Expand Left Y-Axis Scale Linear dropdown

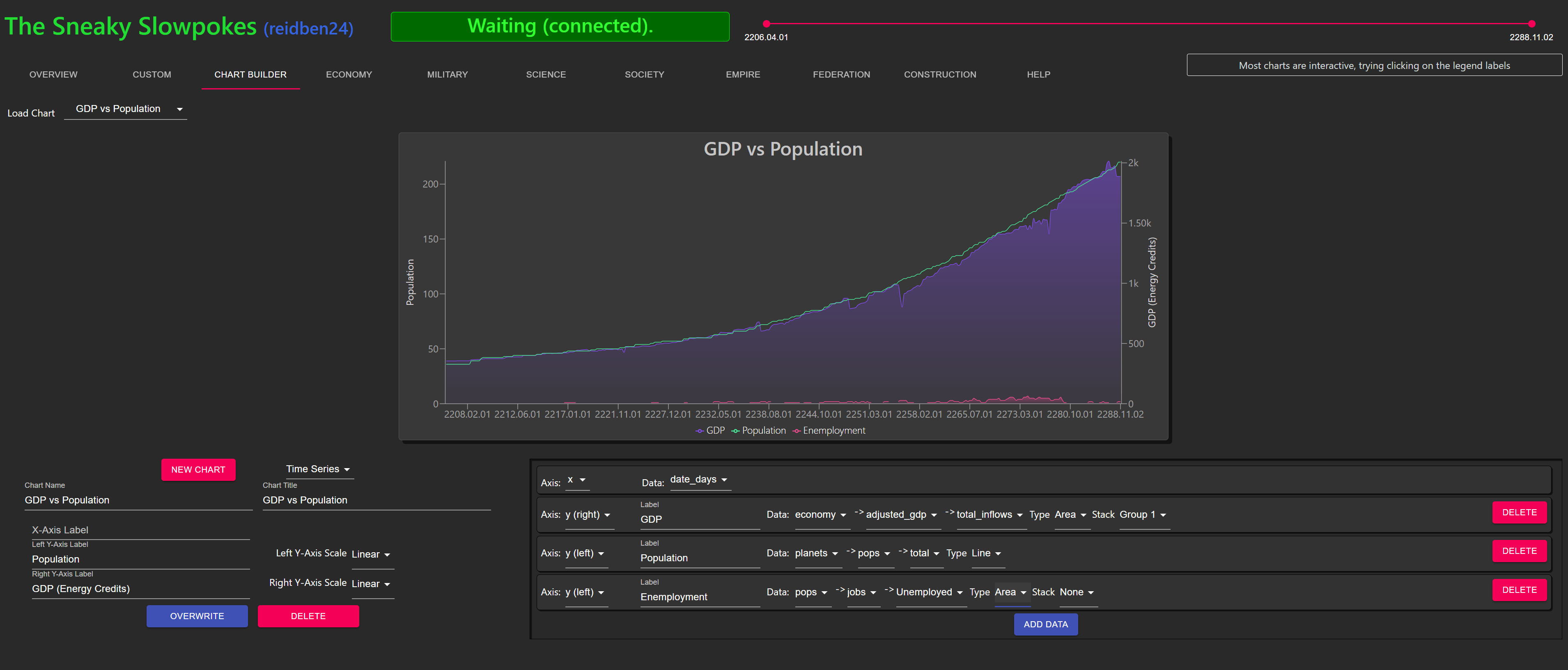coord(371,554)
